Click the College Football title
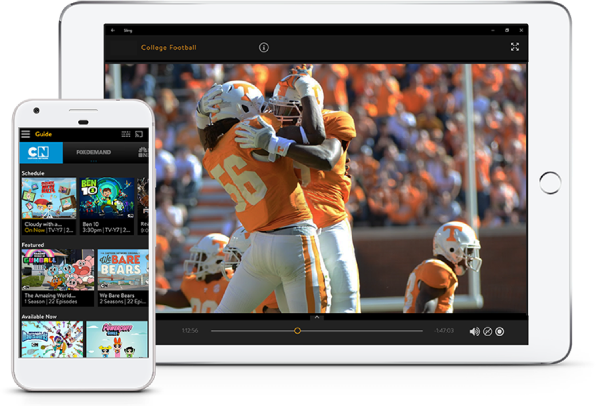Viewport: 596px width, 406px height. click(x=169, y=48)
